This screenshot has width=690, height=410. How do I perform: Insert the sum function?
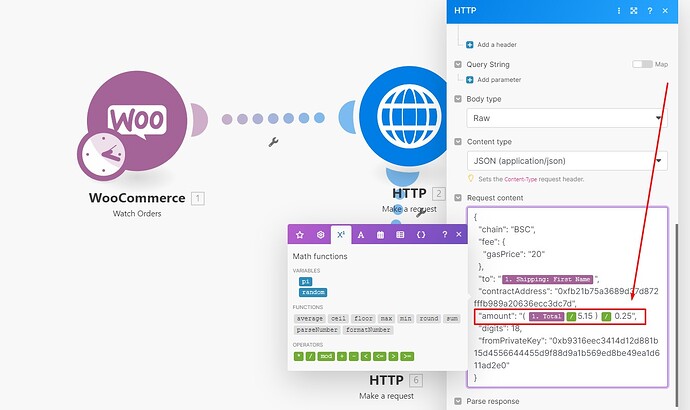[x=452, y=318]
